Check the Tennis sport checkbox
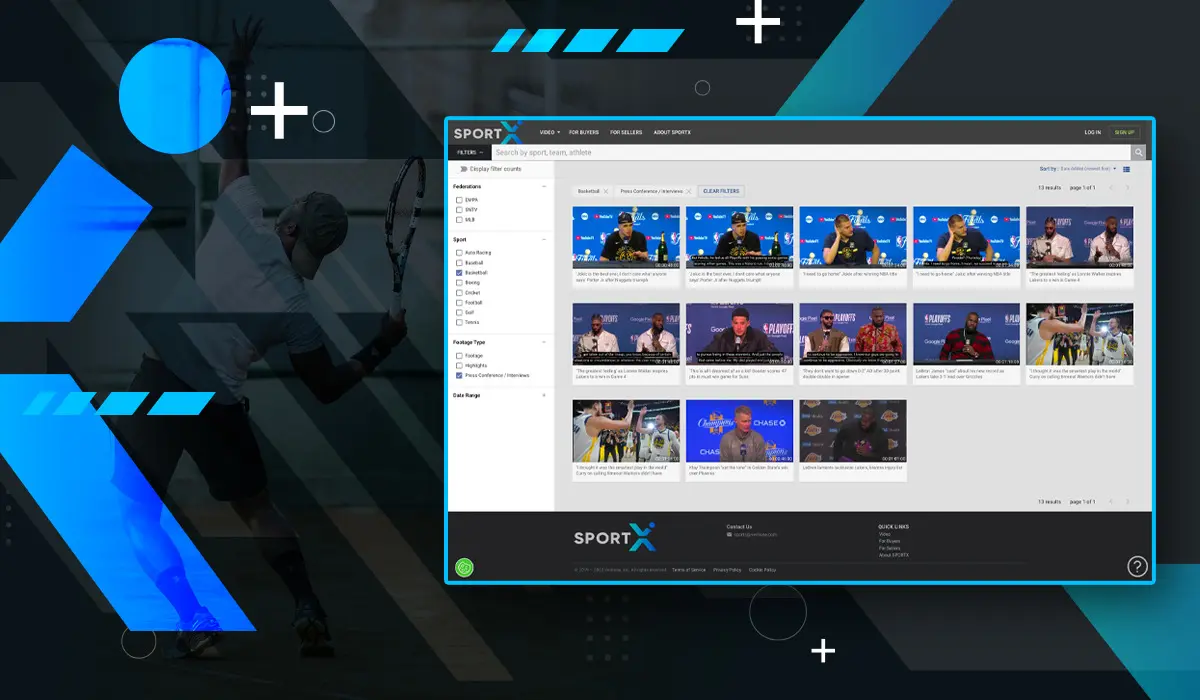The width and height of the screenshot is (1200, 700). point(459,322)
